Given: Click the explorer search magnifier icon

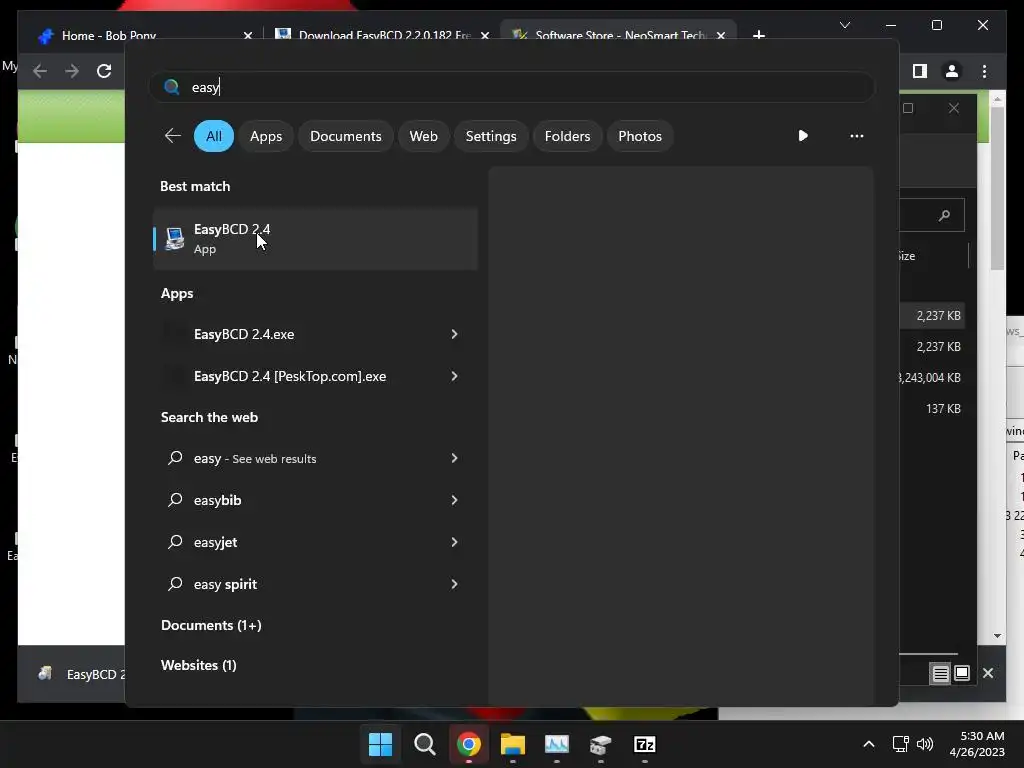Looking at the screenshot, I should tap(944, 215).
